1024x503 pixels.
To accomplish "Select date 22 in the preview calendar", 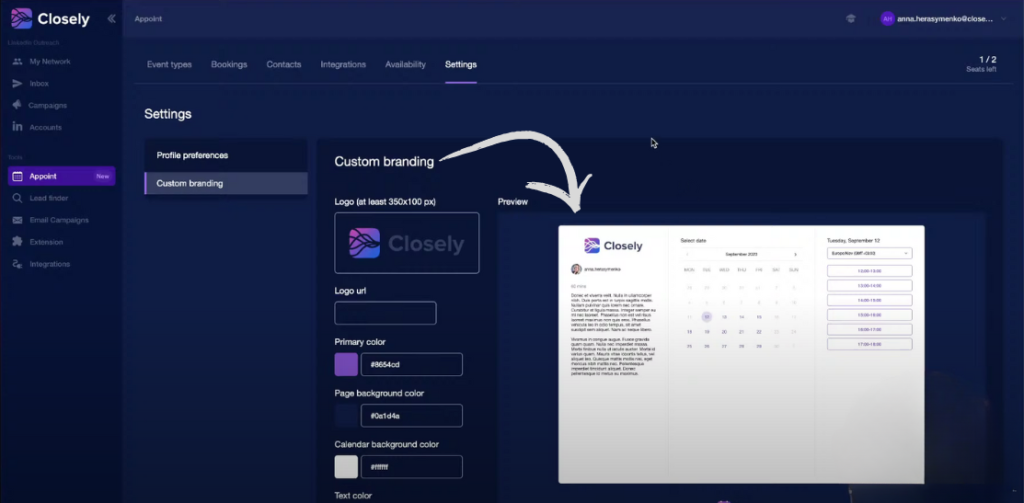I will pos(758,332).
